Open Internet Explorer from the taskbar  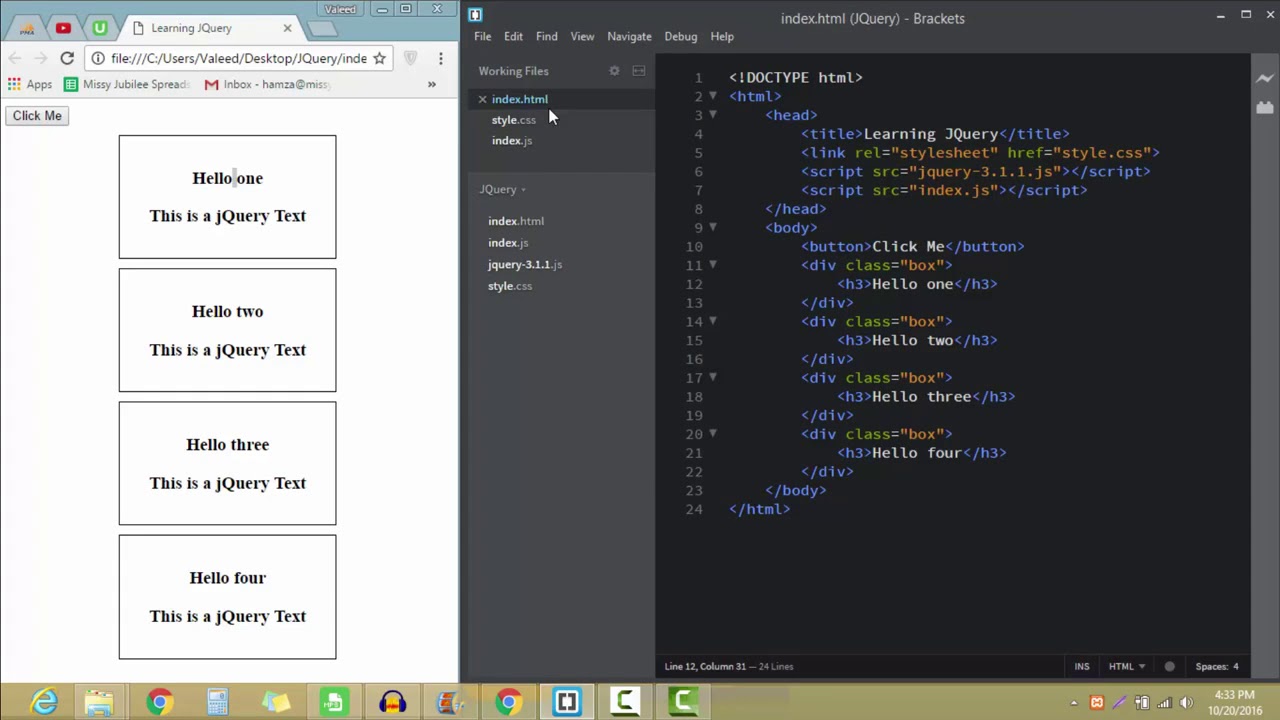(44, 702)
